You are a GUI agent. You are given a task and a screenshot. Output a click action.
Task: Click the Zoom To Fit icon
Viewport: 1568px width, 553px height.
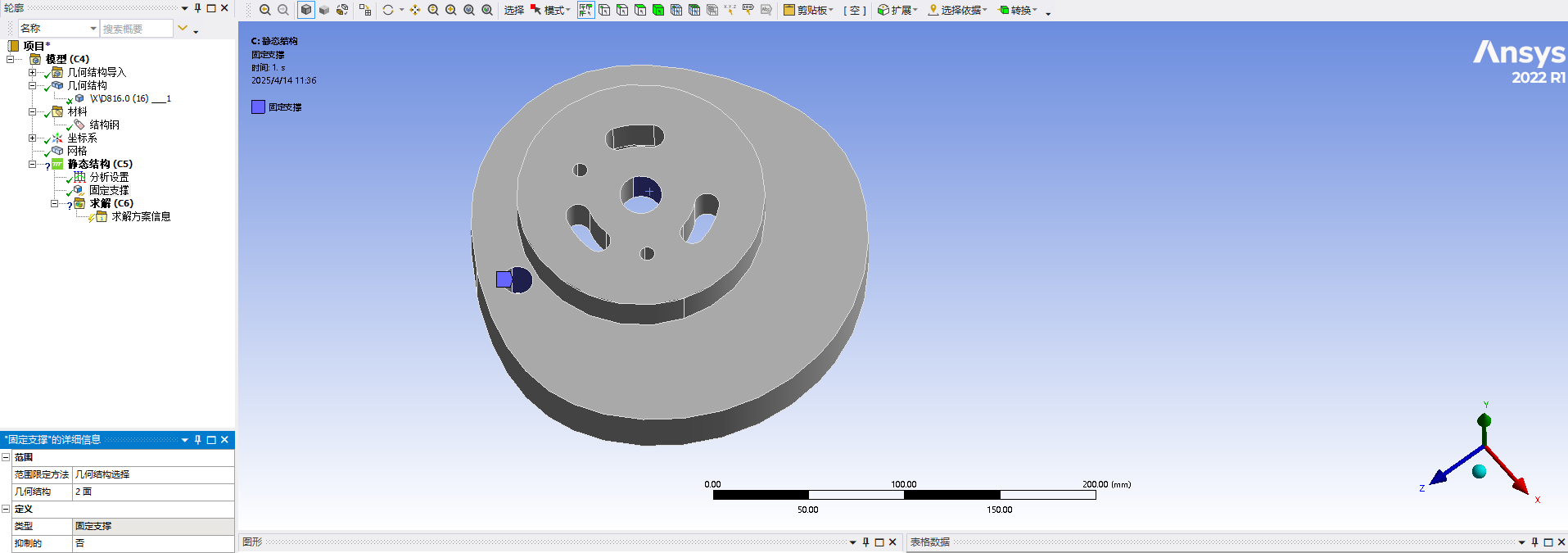pyautogui.click(x=469, y=10)
